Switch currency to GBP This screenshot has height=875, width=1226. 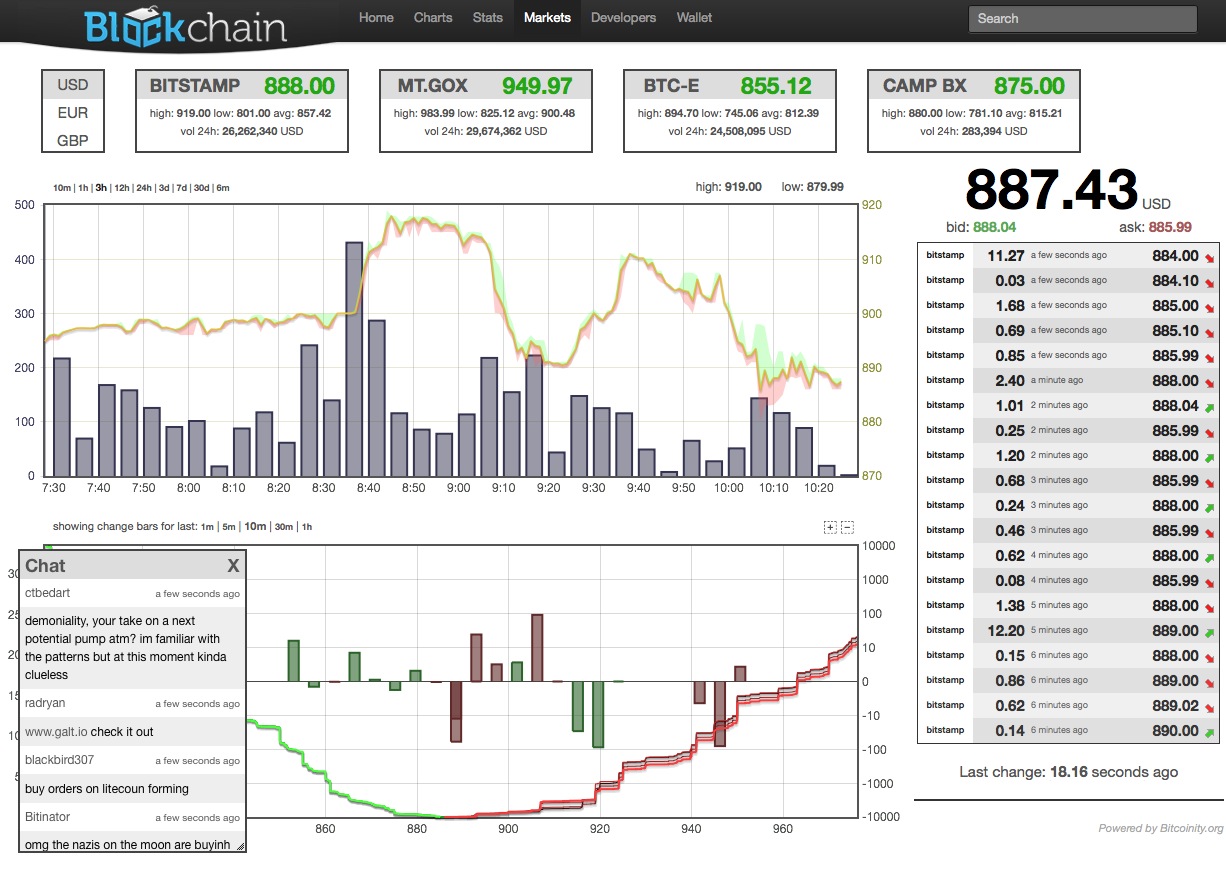pyautogui.click(x=73, y=141)
